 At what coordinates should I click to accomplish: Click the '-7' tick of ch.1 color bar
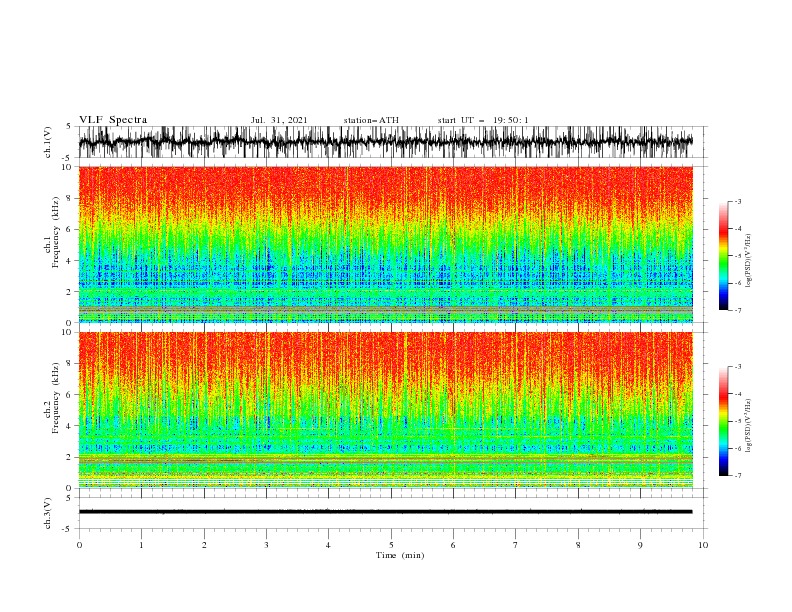click(737, 310)
